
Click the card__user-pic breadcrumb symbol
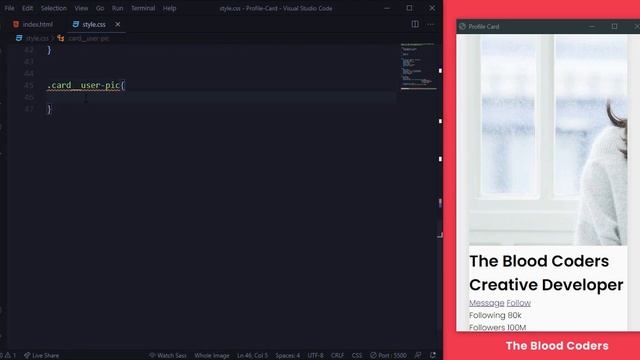click(x=88, y=38)
